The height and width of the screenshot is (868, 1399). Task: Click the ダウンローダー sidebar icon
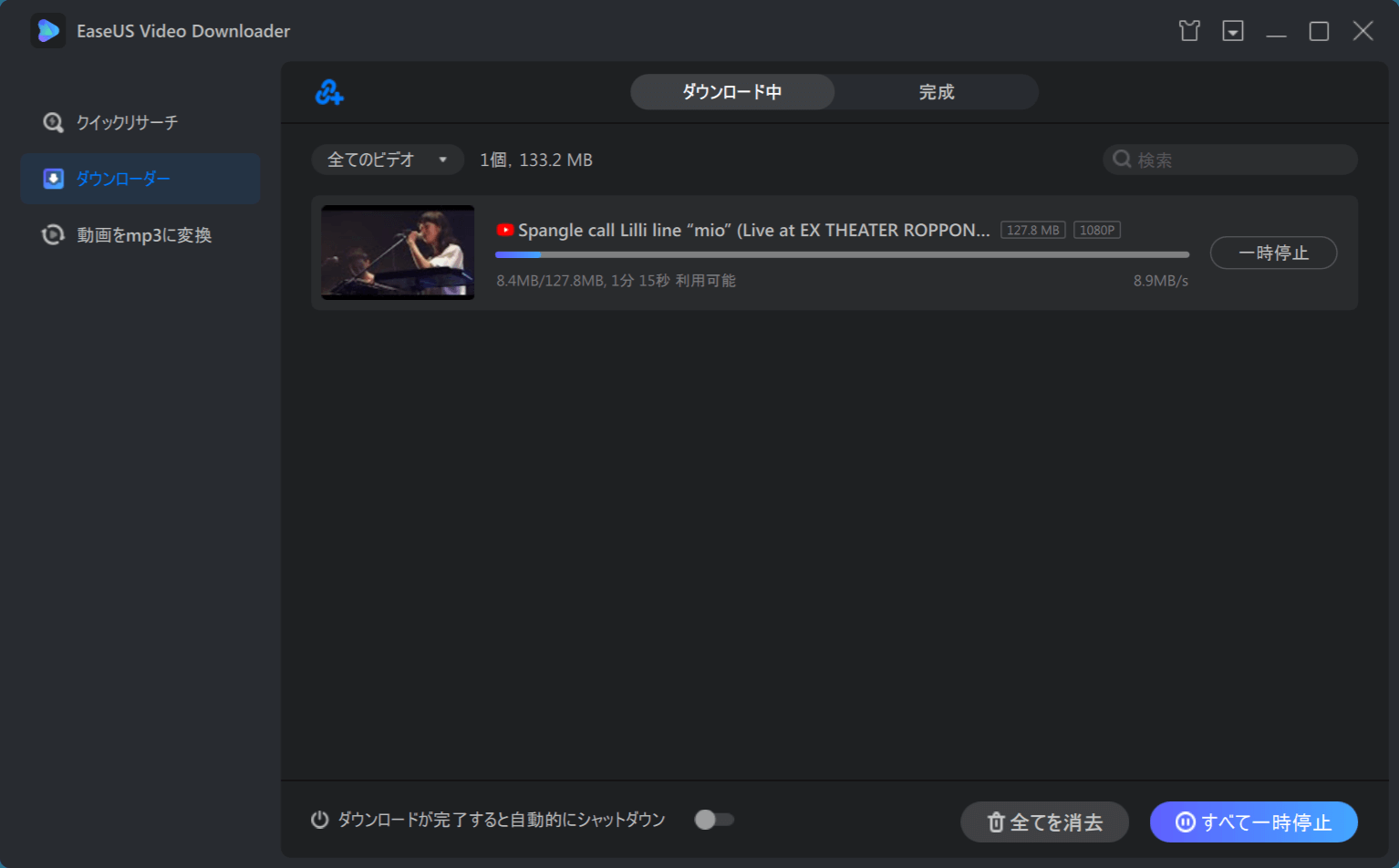pos(54,179)
